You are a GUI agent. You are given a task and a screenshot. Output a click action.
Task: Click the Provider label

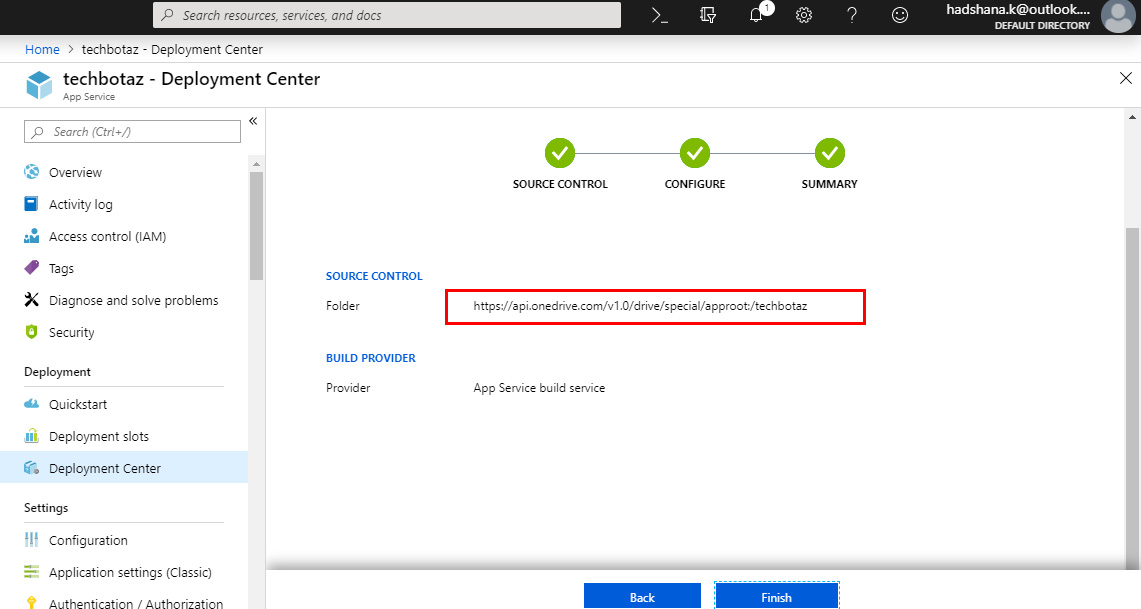[x=348, y=388]
